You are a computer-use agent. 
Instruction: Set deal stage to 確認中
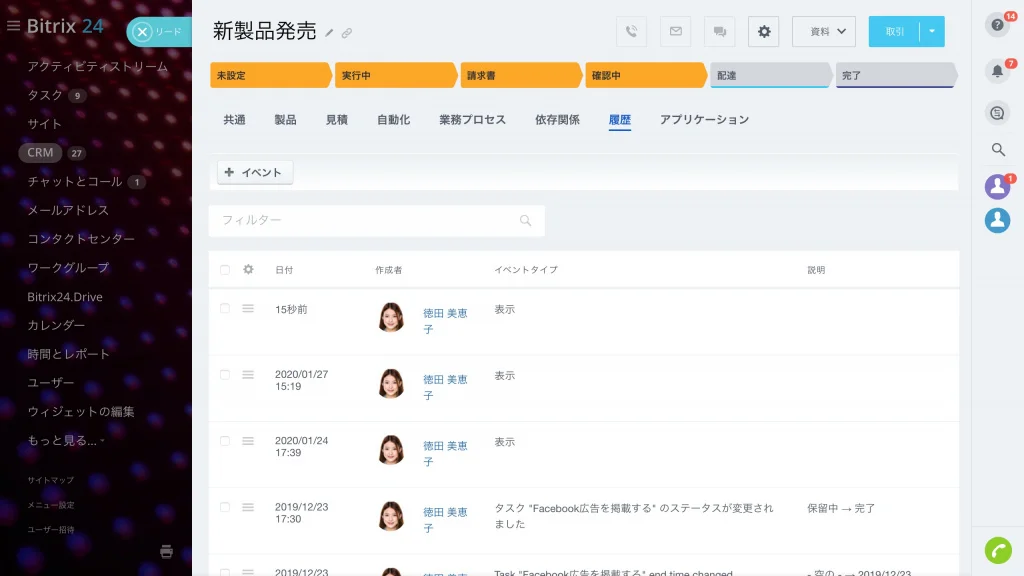coord(645,75)
